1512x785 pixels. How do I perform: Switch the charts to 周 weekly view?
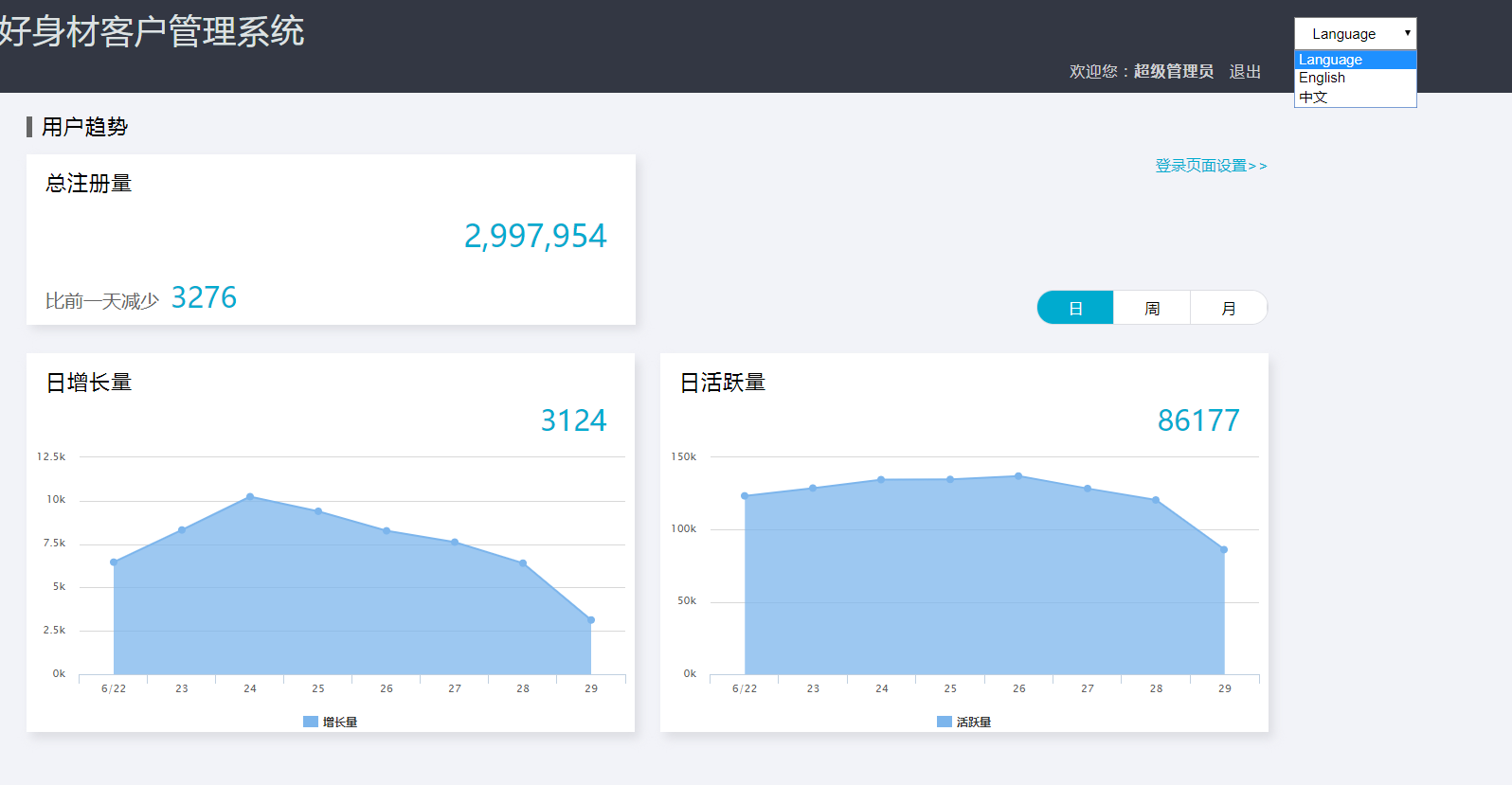1152,308
